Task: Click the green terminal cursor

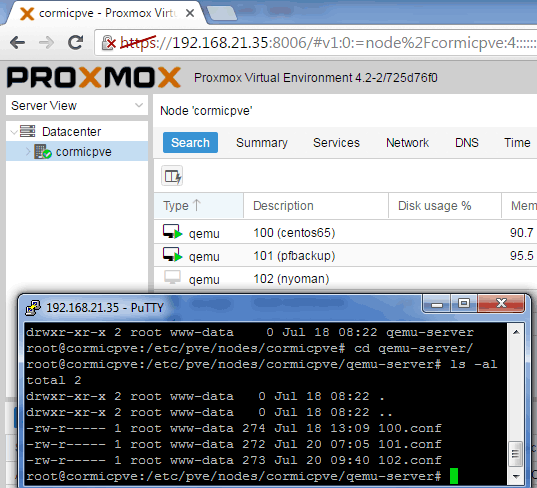Action: coord(454,476)
